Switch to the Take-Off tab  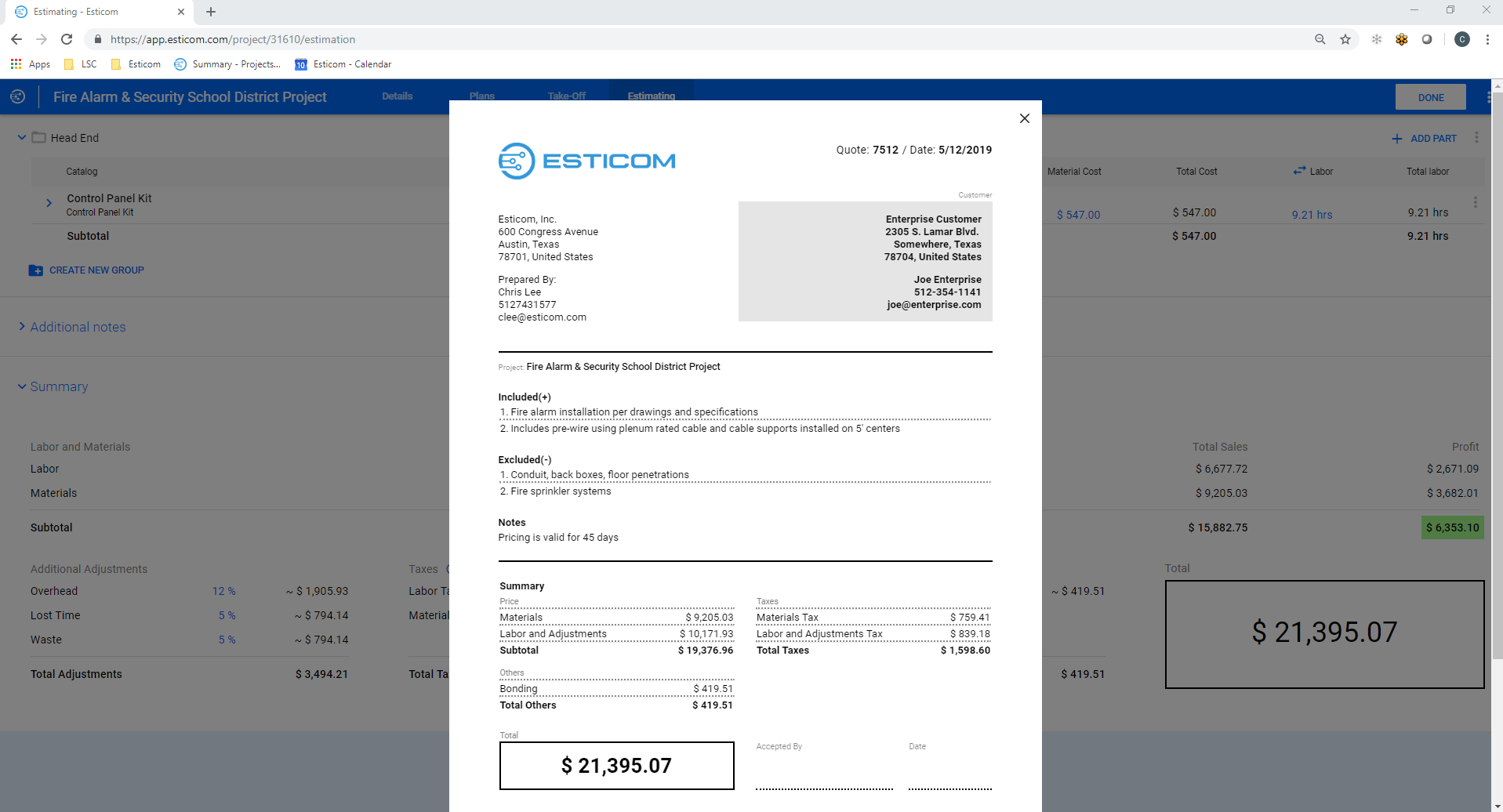pyautogui.click(x=567, y=96)
